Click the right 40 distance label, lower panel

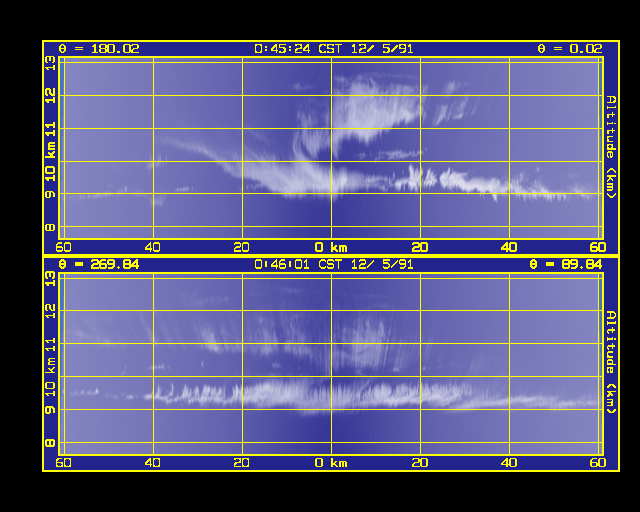pos(509,463)
